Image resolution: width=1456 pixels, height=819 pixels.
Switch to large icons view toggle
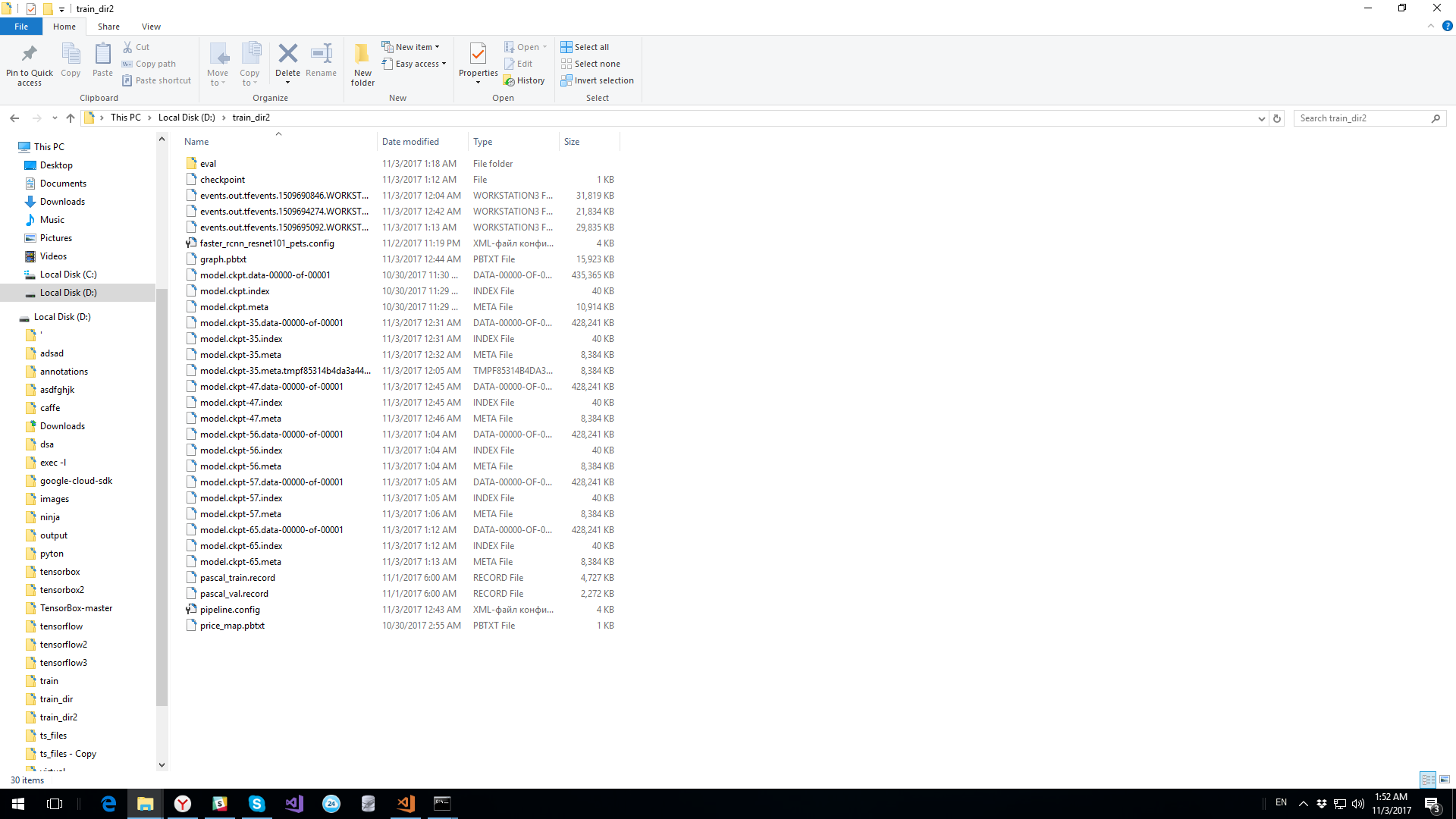coord(1445,780)
